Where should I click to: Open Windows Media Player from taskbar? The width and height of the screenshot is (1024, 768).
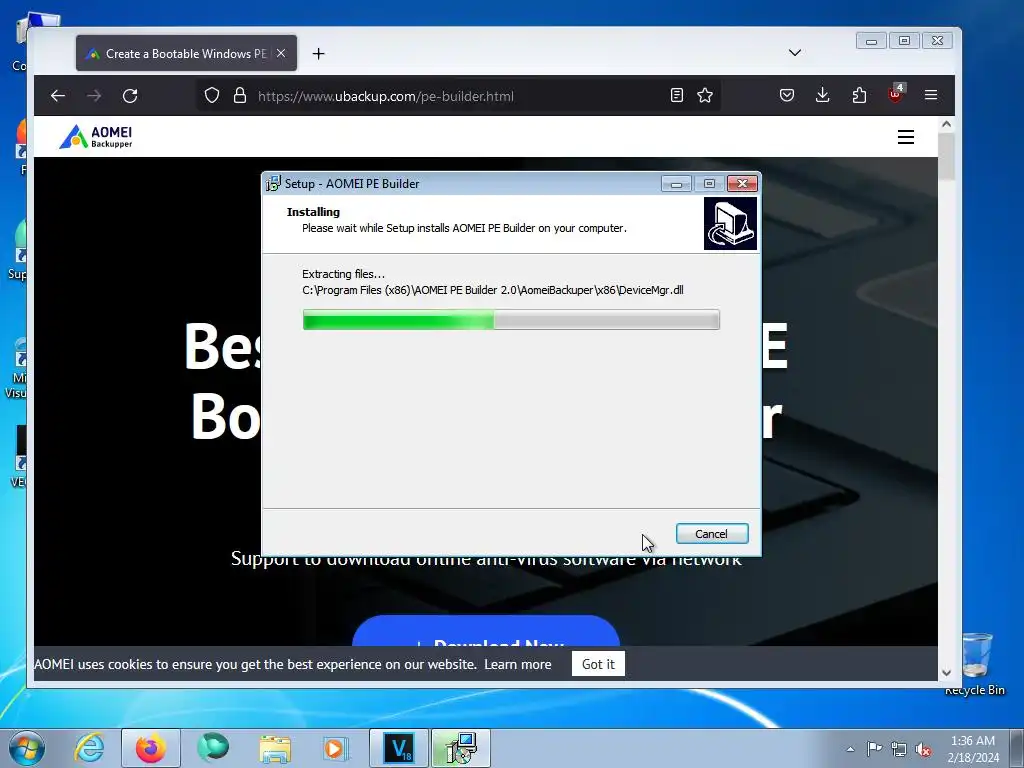(x=336, y=749)
